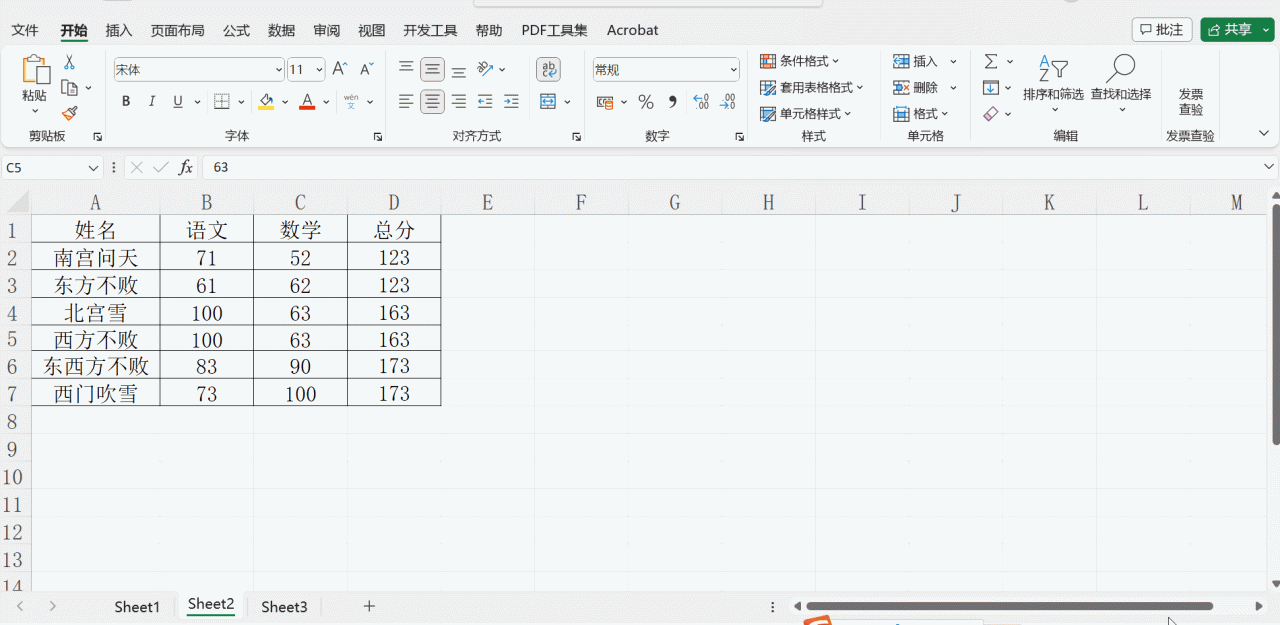Click the Insert Function fx icon
Viewport: 1280px width, 625px height.
click(186, 167)
